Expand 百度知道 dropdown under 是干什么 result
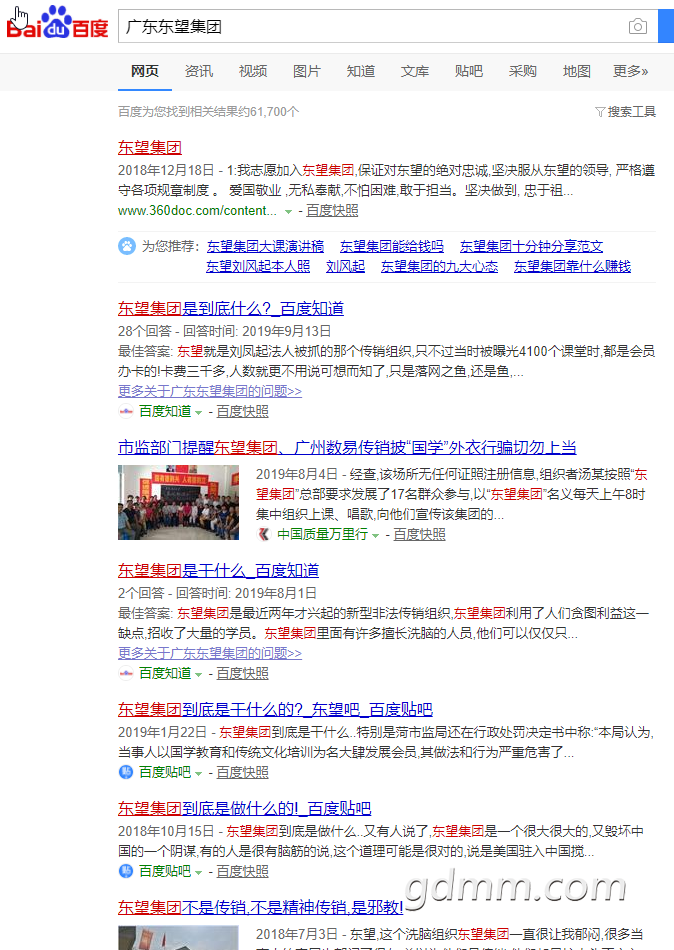674x950 pixels. point(198,675)
